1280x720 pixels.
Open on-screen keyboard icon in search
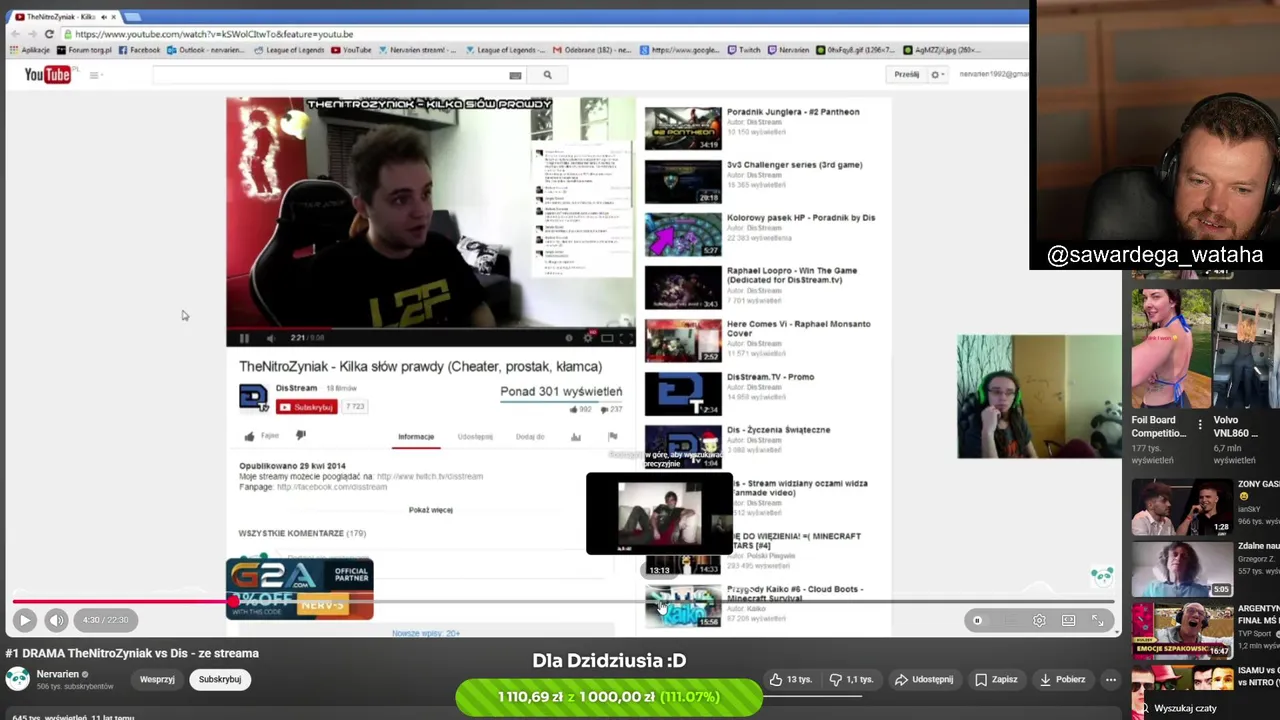click(x=515, y=75)
